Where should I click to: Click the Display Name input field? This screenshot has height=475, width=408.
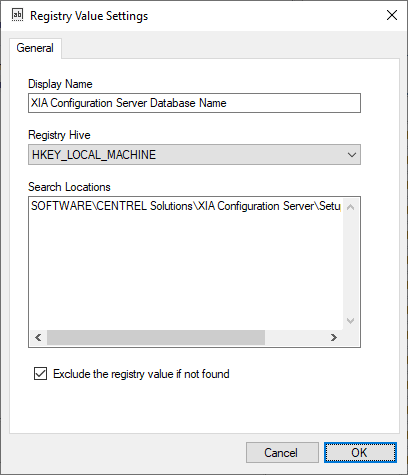pyautogui.click(x=194, y=103)
